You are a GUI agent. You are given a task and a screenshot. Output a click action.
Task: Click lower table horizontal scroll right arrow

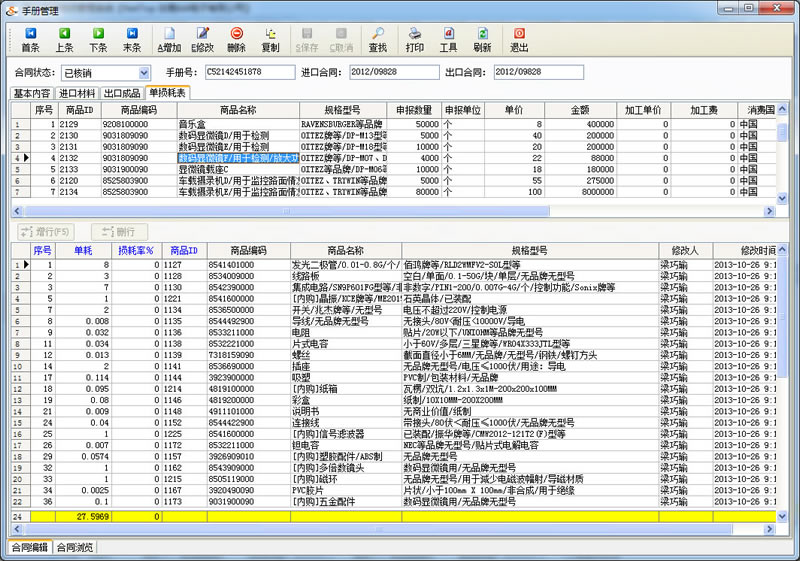(769, 529)
